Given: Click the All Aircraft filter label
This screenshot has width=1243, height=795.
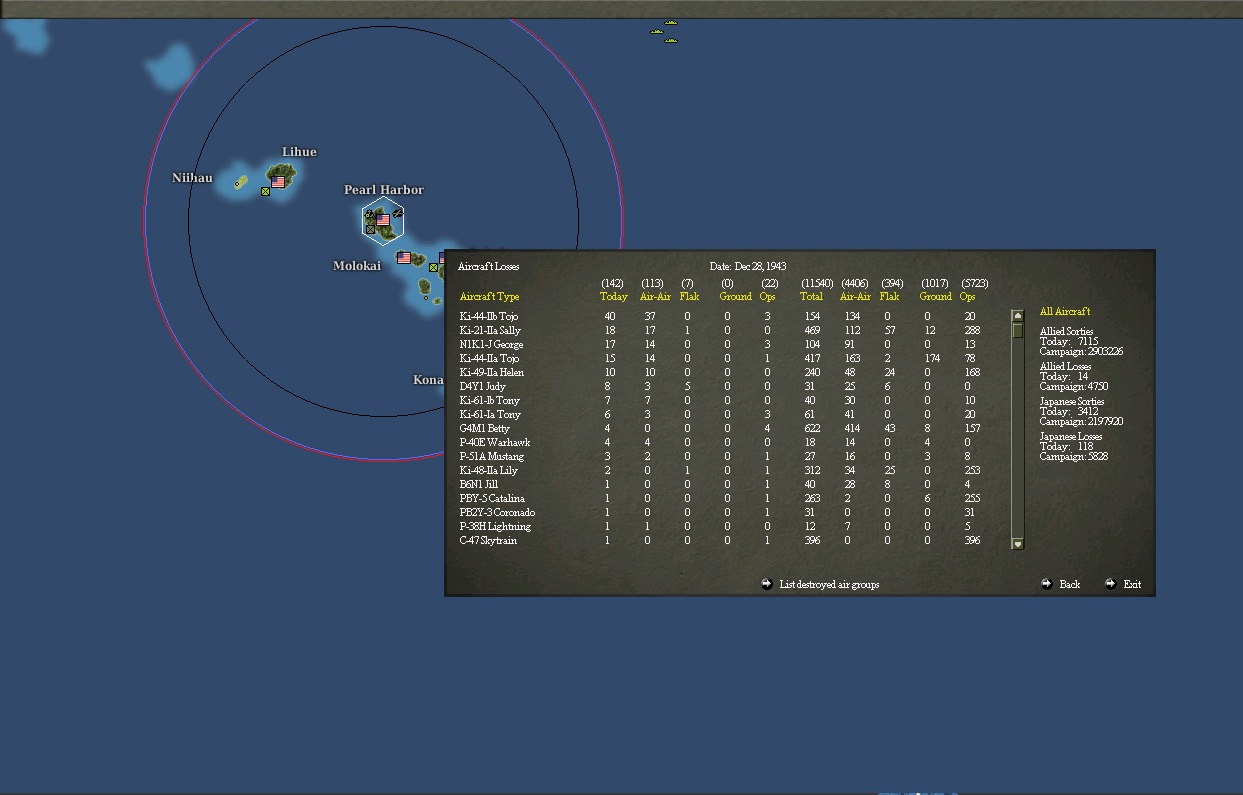Looking at the screenshot, I should [x=1065, y=312].
